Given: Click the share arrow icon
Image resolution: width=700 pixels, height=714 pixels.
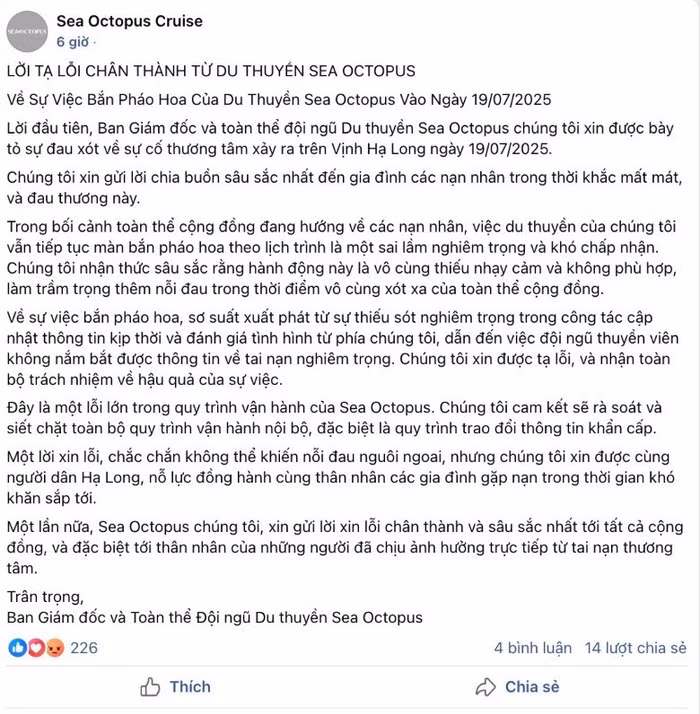Looking at the screenshot, I should 486,687.
